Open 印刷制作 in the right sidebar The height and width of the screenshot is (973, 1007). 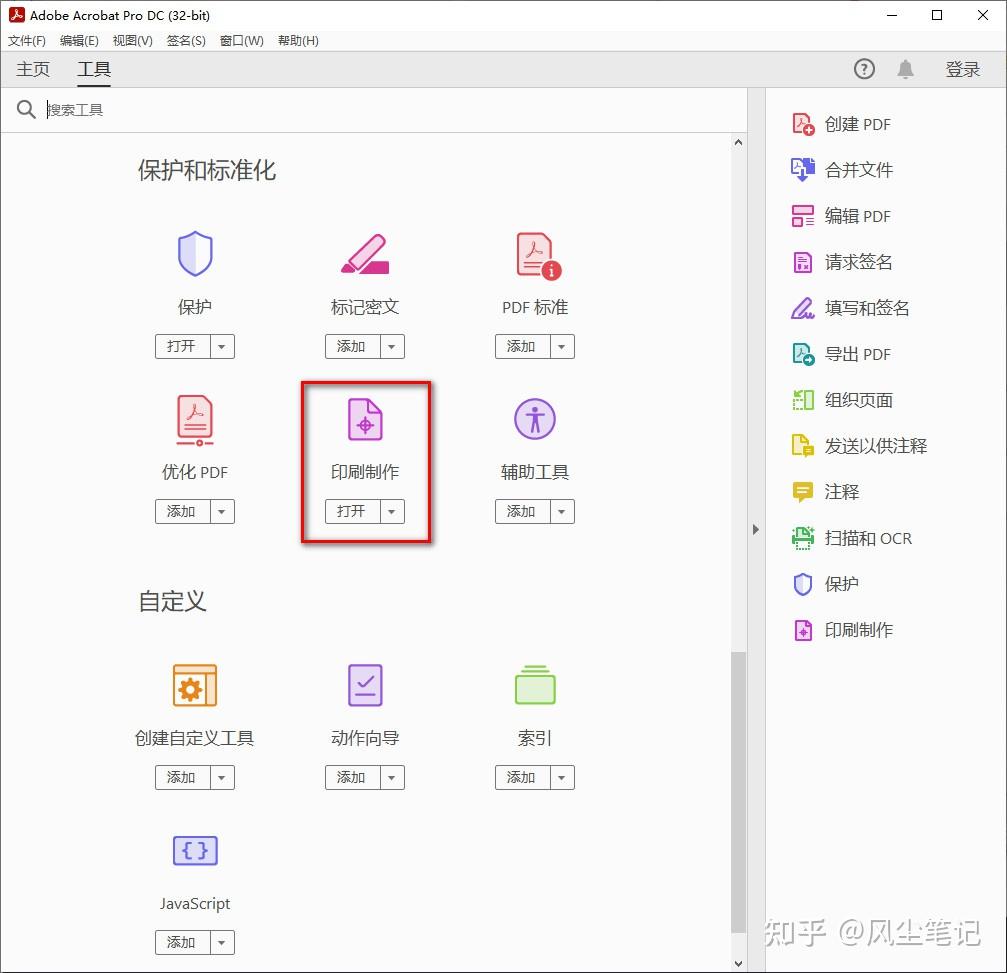pyautogui.click(x=842, y=629)
